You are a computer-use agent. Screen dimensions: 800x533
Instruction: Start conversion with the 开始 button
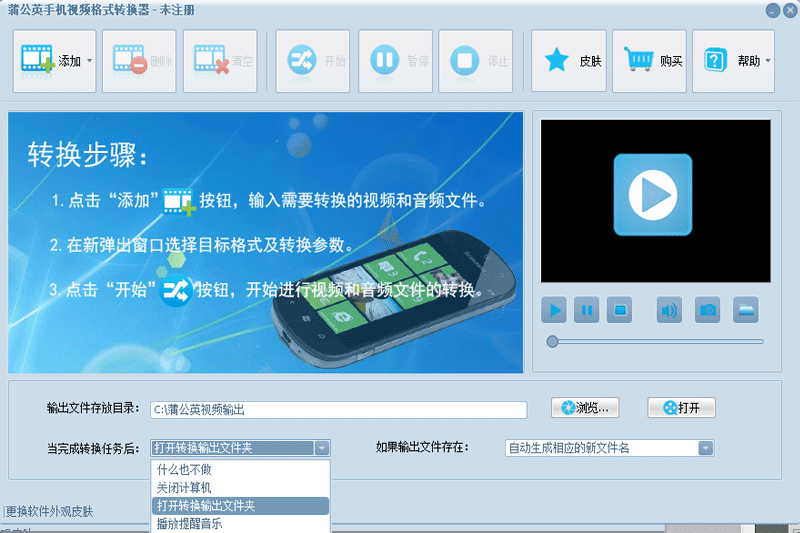[x=313, y=61]
